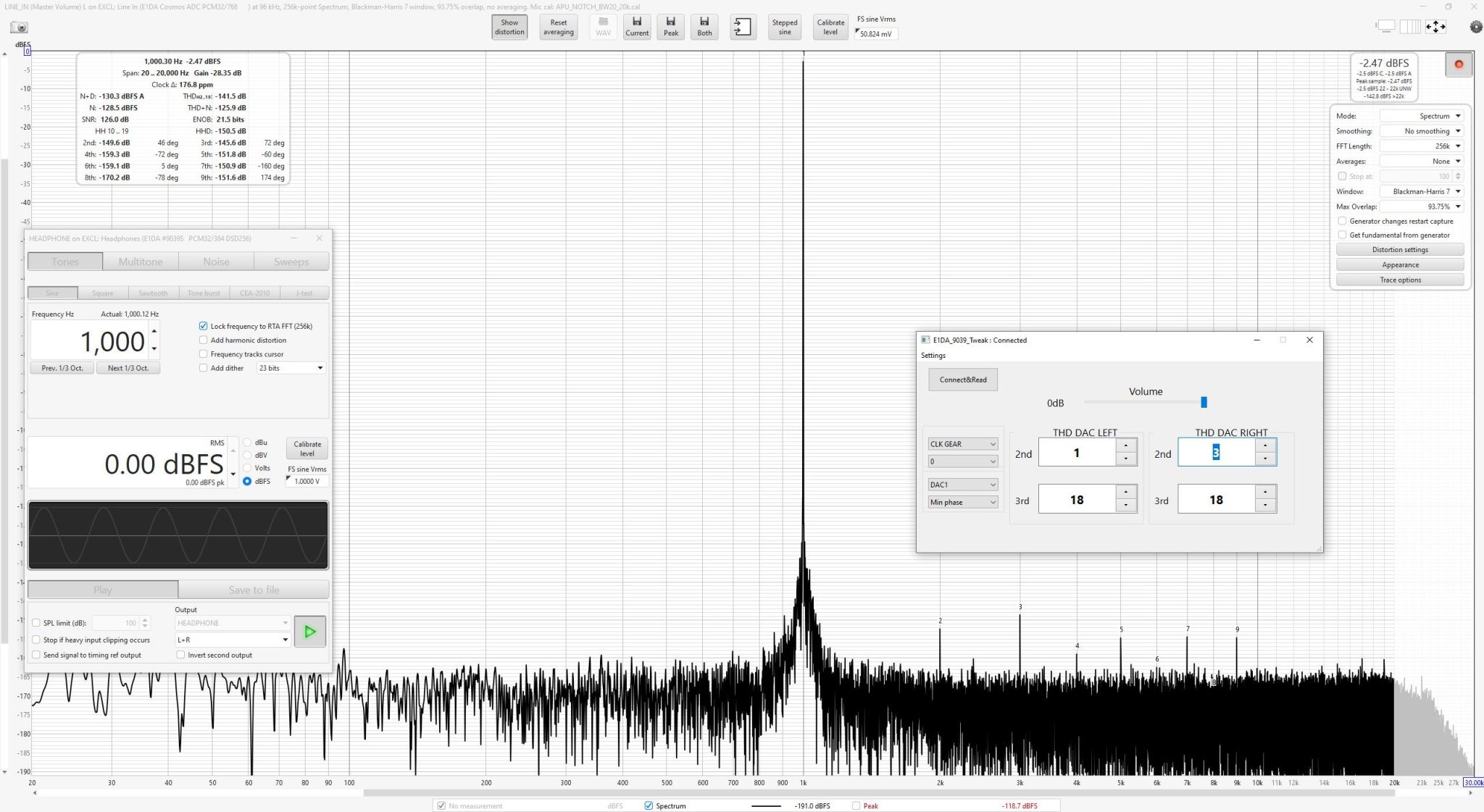Image resolution: width=1484 pixels, height=812 pixels.
Task: Open RTA settings gear icon
Action: coord(1476,27)
